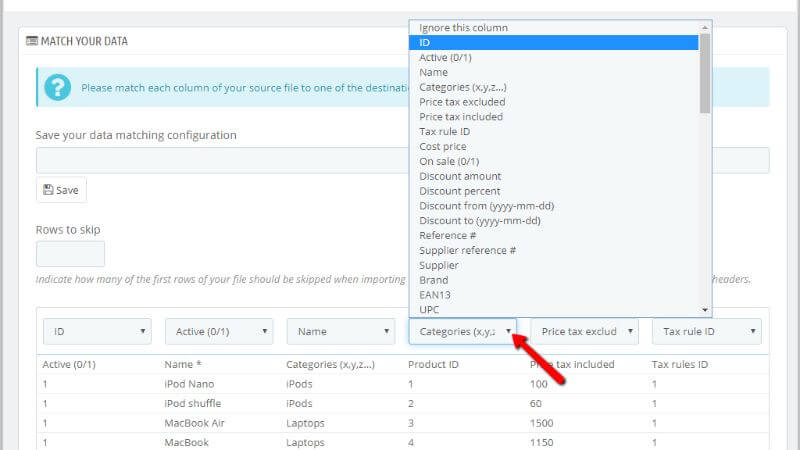
Task: Open the ID column dropdown
Action: point(97,331)
